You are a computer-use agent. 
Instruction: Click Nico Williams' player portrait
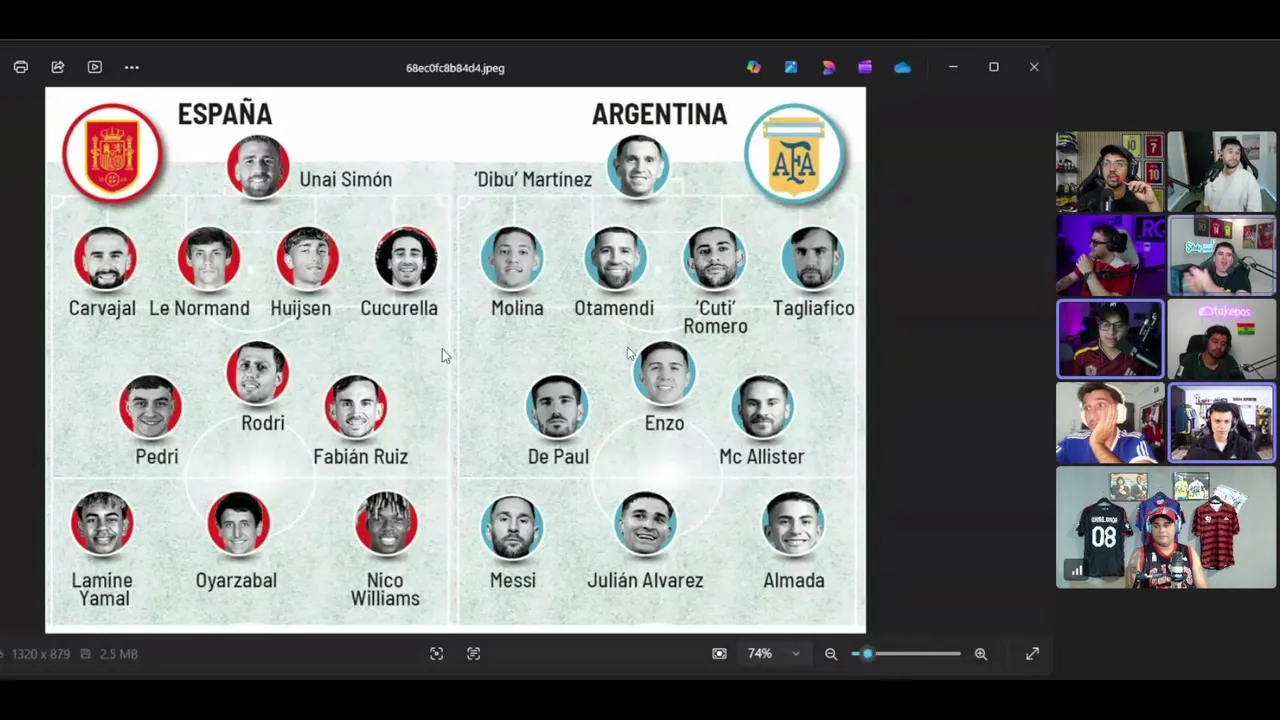386,523
